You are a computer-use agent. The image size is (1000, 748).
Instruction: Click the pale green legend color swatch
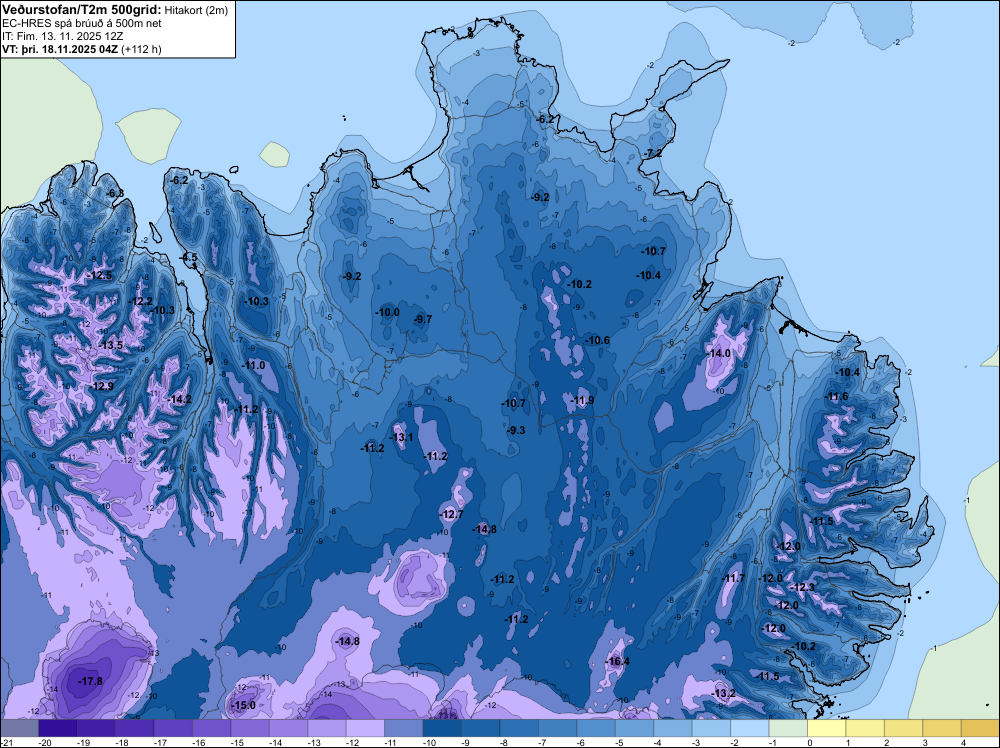(788, 728)
